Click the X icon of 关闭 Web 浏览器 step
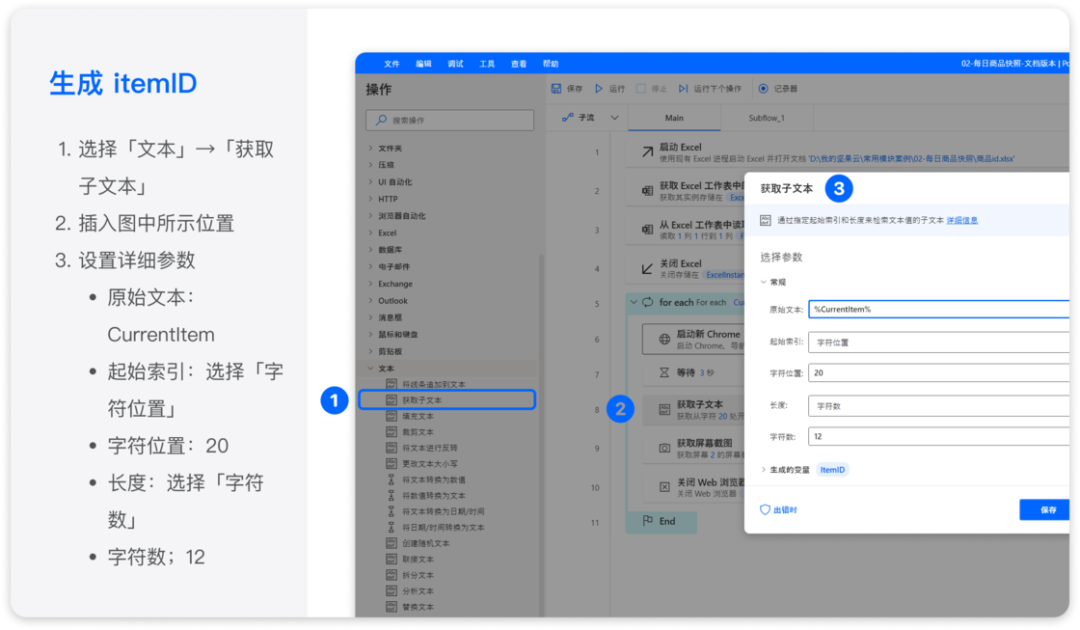Viewport: 1080px width, 630px height. 664,487
